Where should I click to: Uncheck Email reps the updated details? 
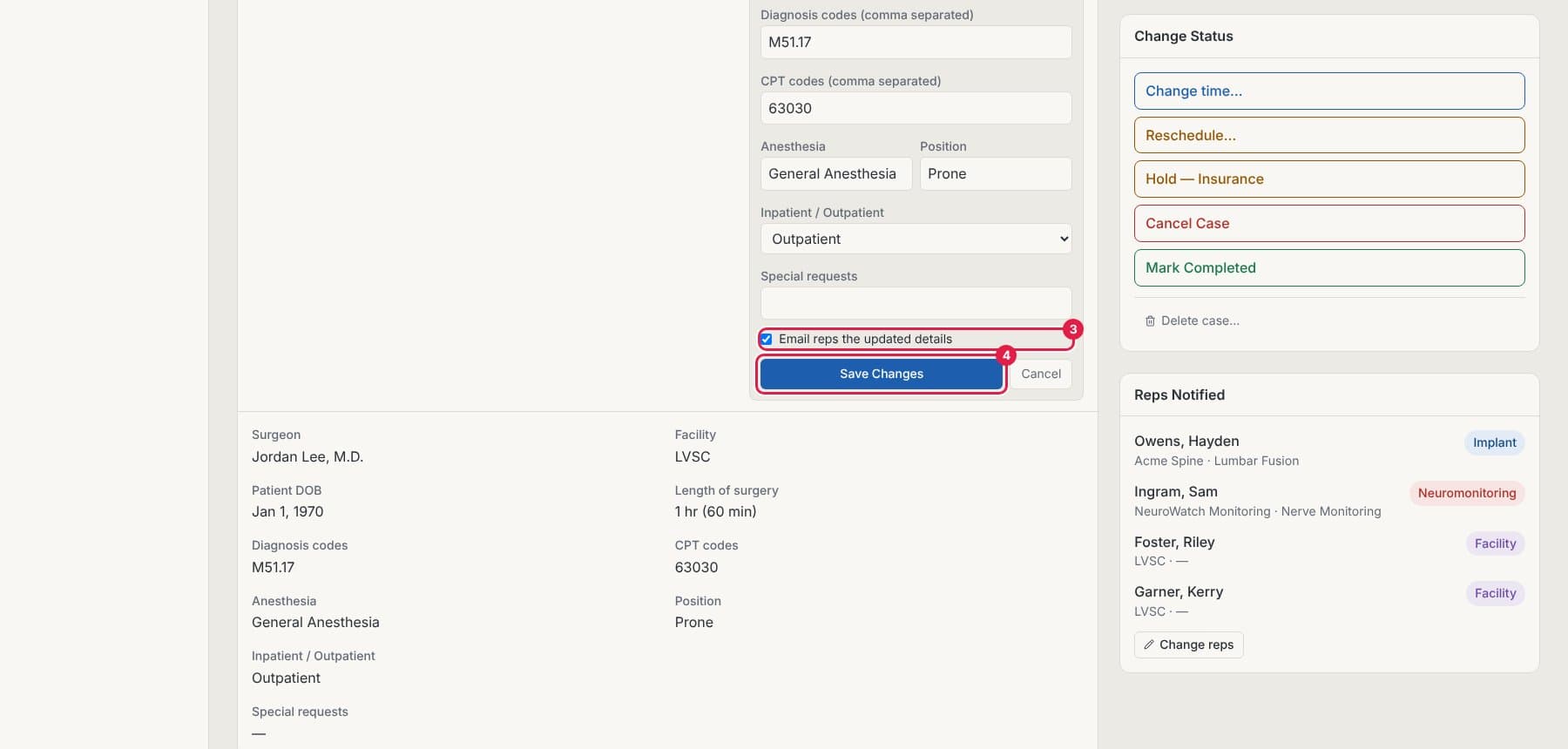[766, 339]
